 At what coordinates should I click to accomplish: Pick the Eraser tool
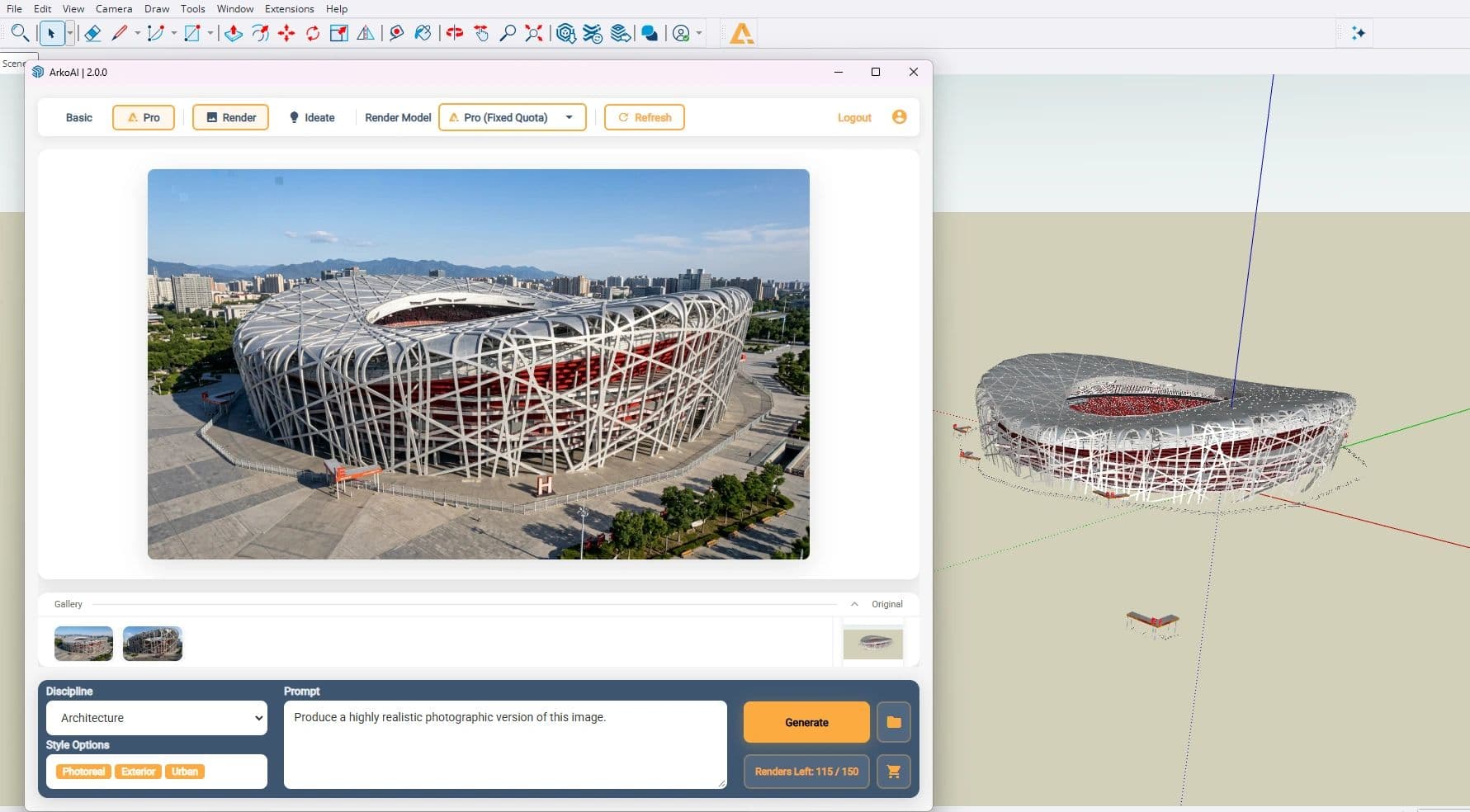pyautogui.click(x=92, y=33)
